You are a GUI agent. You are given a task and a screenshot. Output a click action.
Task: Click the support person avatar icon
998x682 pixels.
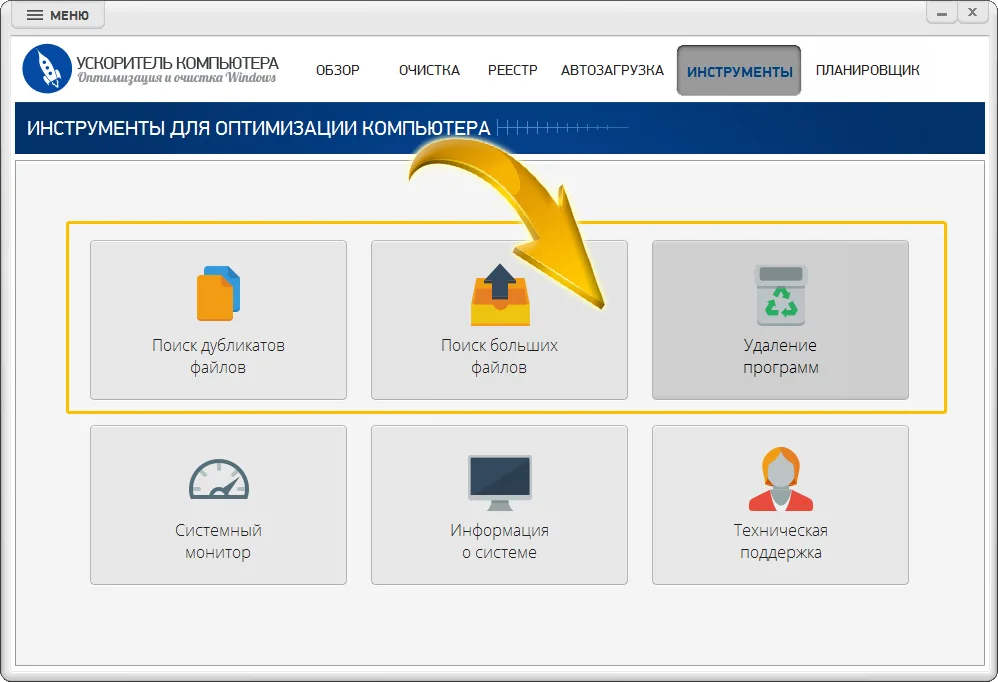780,480
